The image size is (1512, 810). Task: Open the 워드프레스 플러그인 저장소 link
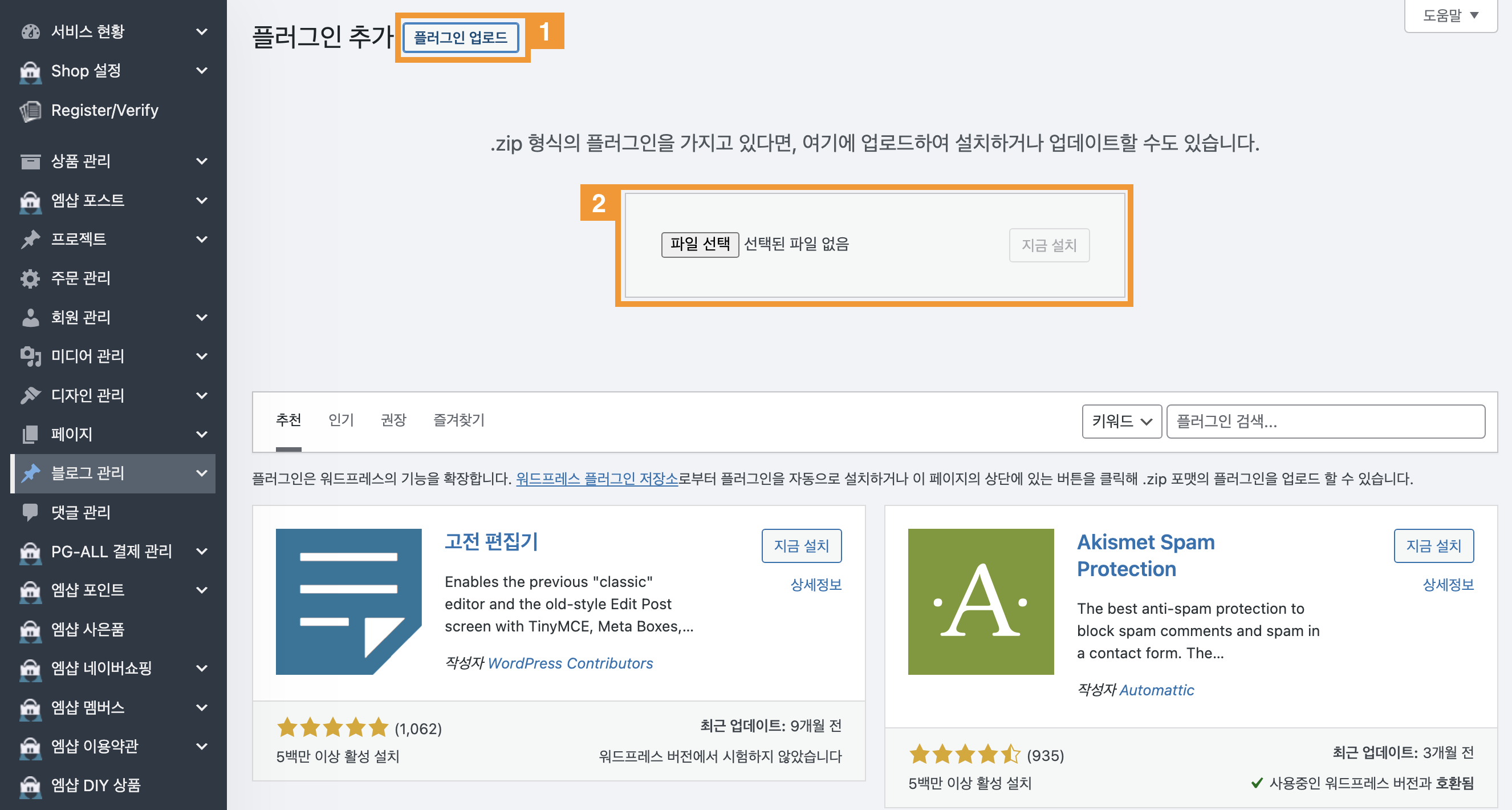596,479
